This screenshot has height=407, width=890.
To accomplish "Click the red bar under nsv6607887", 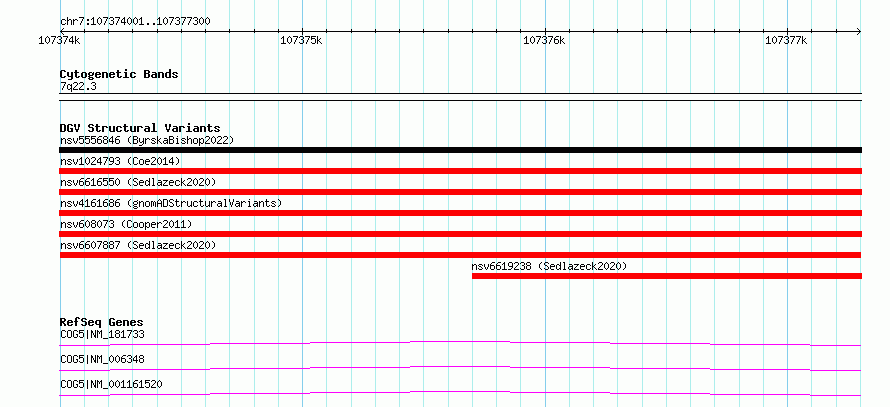I will tap(460, 255).
